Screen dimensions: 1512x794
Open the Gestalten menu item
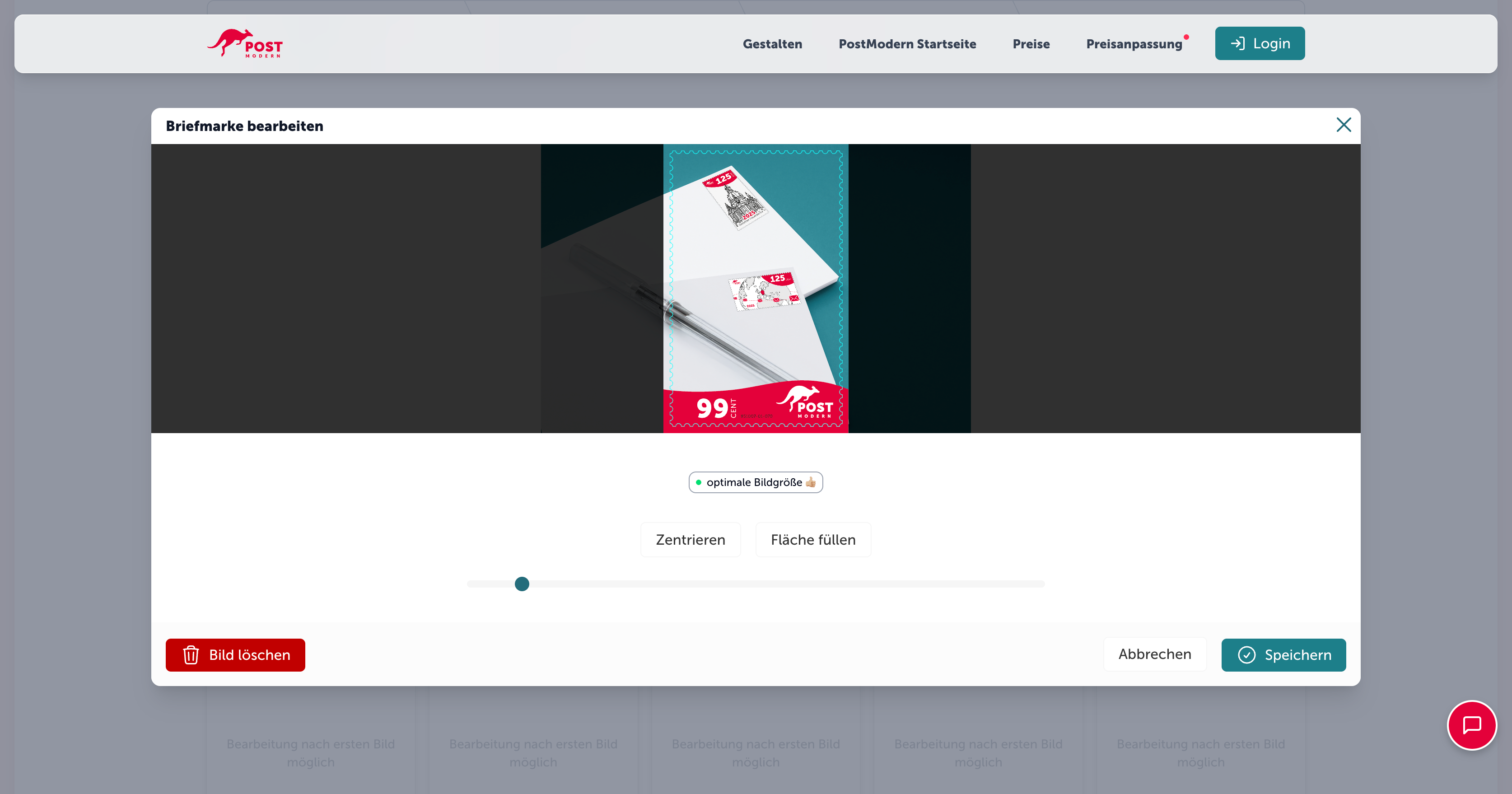tap(772, 44)
